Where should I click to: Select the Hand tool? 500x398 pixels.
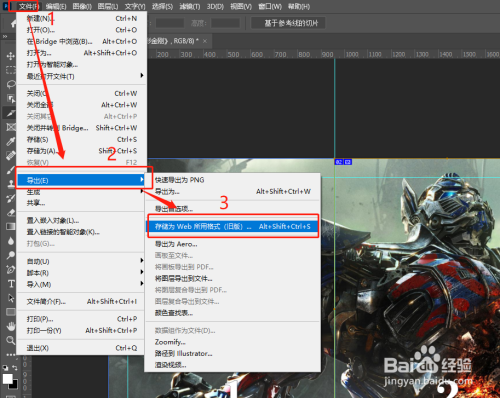point(11,326)
